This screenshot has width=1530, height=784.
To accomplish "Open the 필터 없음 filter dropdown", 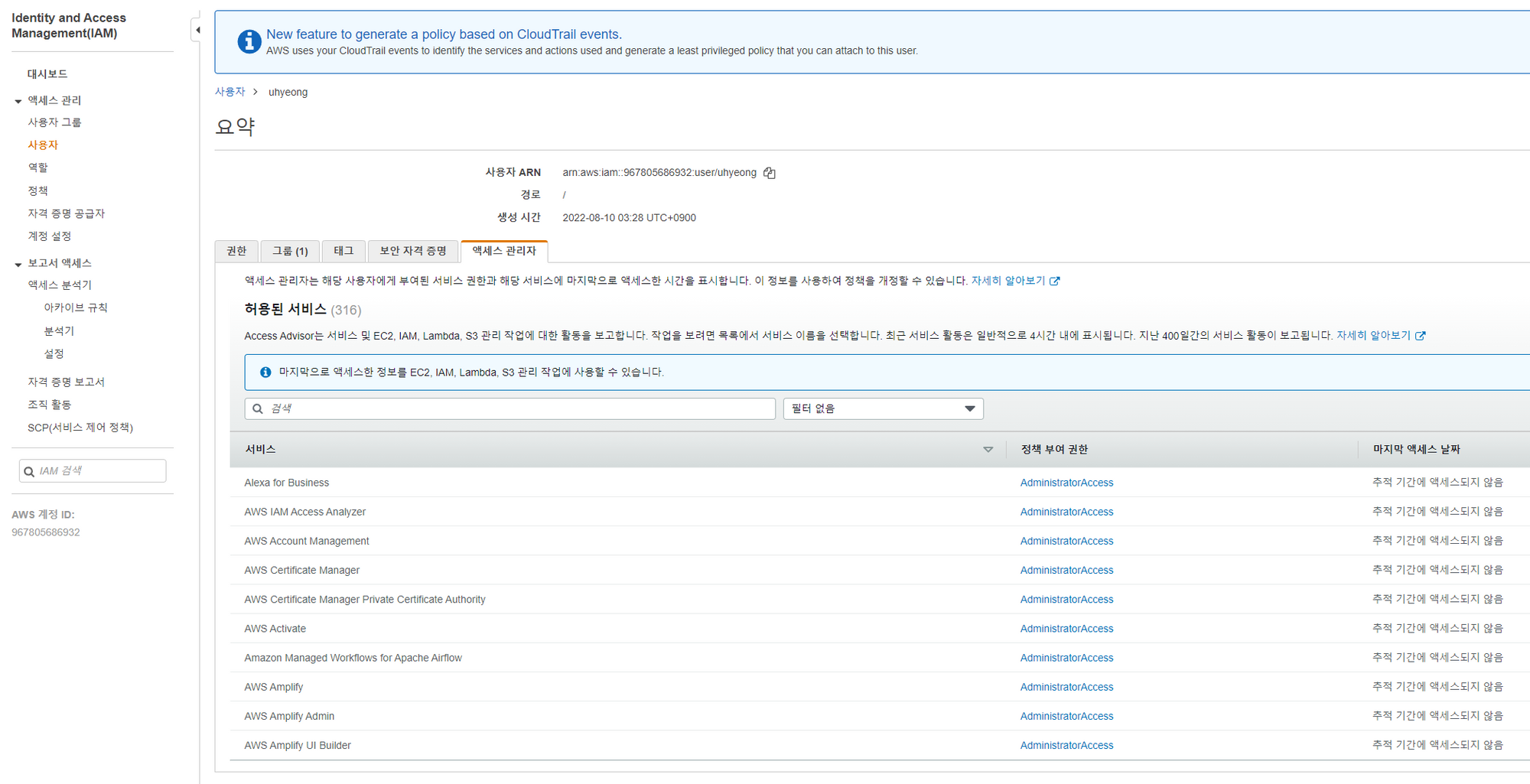I will (883, 408).
